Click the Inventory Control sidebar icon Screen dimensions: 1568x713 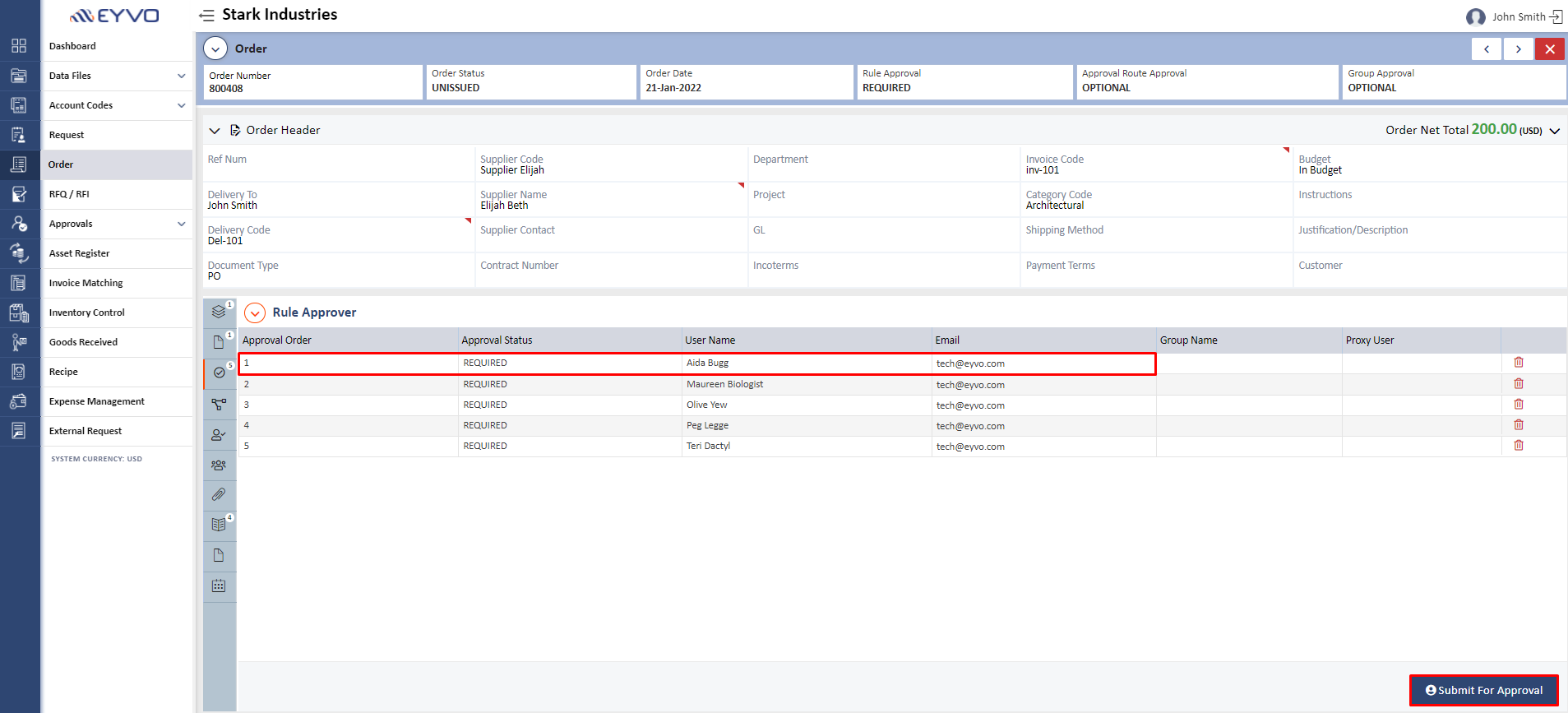(x=19, y=313)
